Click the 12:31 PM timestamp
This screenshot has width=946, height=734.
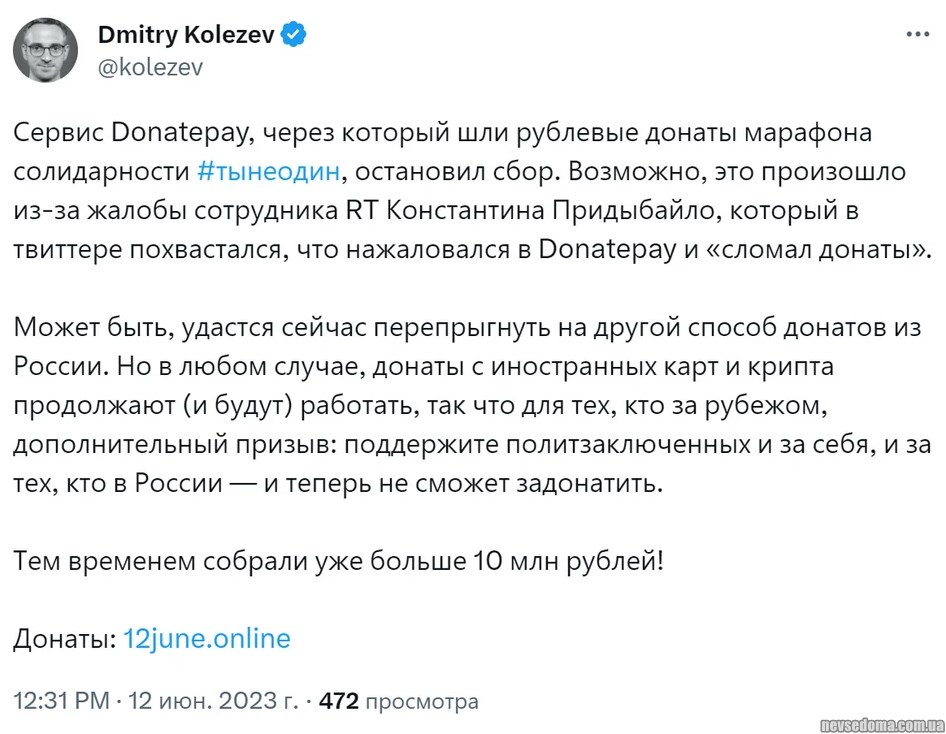point(61,701)
